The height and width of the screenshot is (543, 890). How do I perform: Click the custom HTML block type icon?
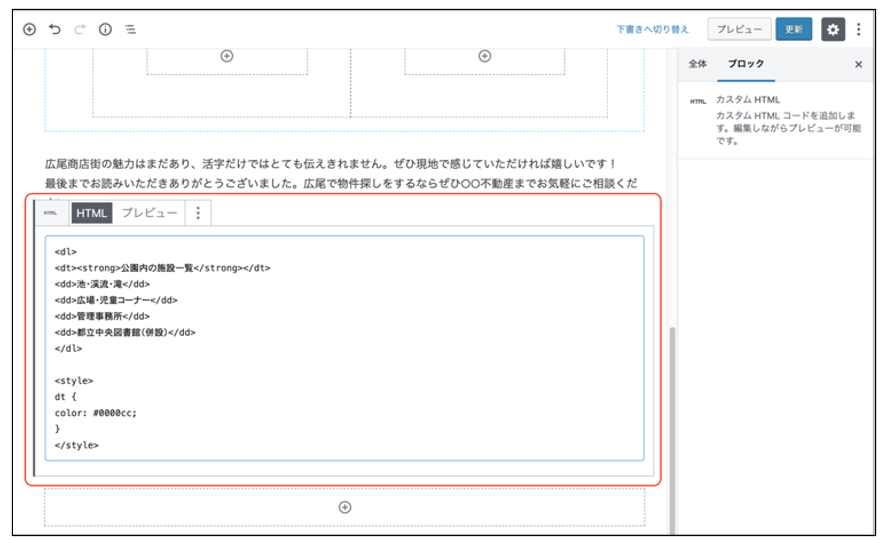(50, 213)
